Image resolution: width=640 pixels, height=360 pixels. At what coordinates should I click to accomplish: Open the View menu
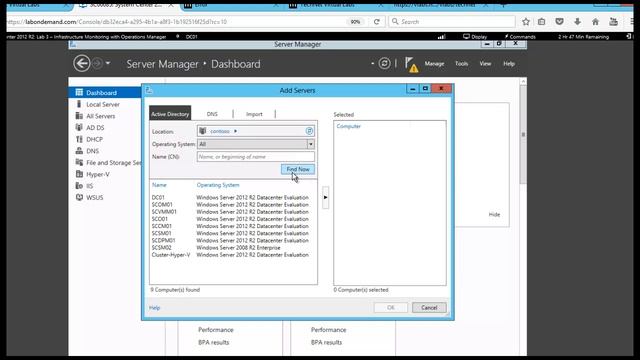485,64
